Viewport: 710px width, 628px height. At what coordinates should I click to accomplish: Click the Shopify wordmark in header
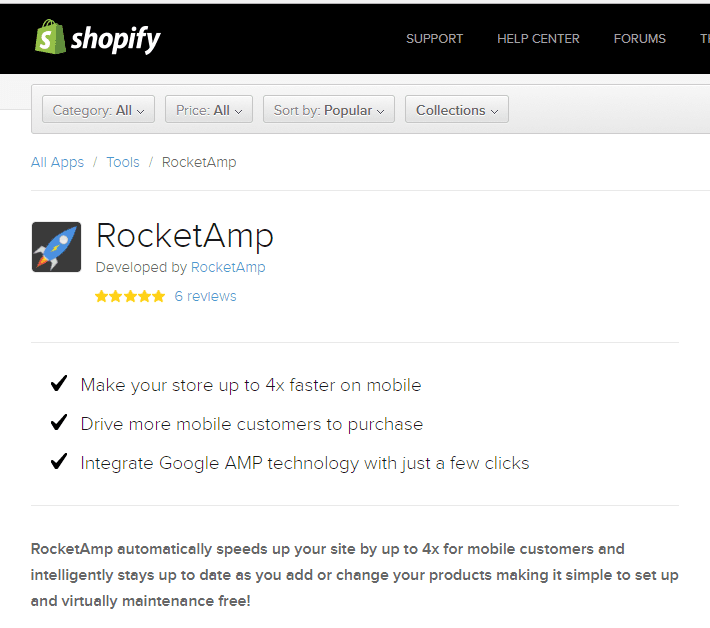(x=116, y=39)
